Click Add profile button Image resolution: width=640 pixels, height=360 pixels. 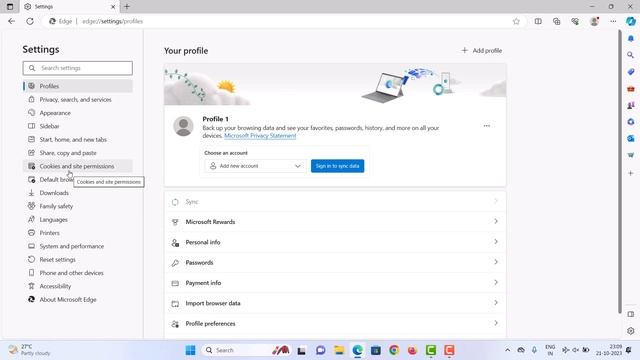(482, 51)
